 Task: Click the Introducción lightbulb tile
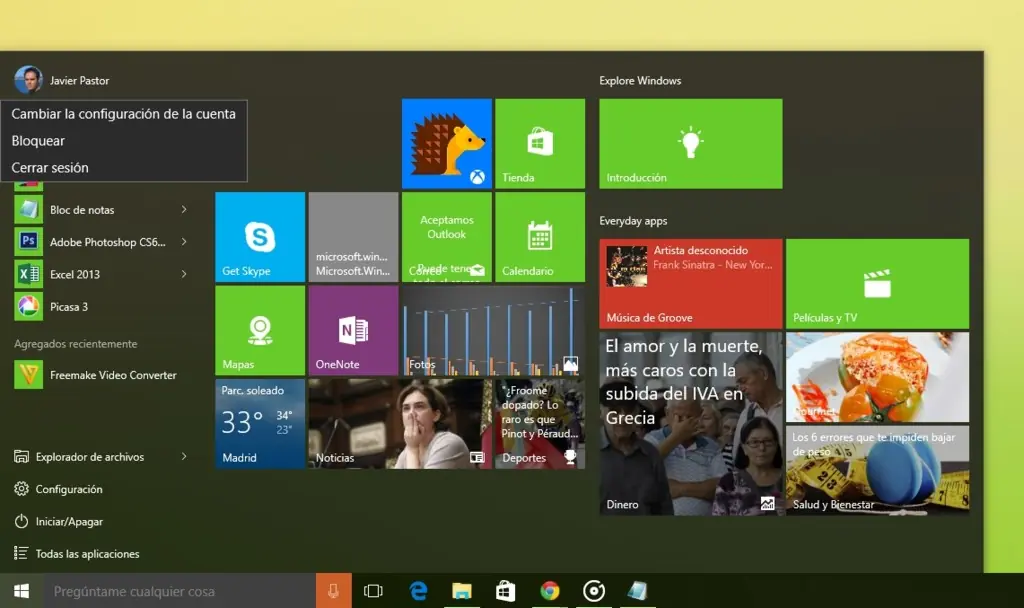(690, 143)
